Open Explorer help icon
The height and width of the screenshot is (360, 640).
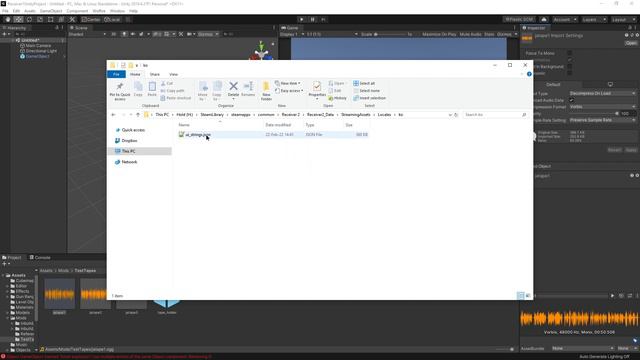529,74
